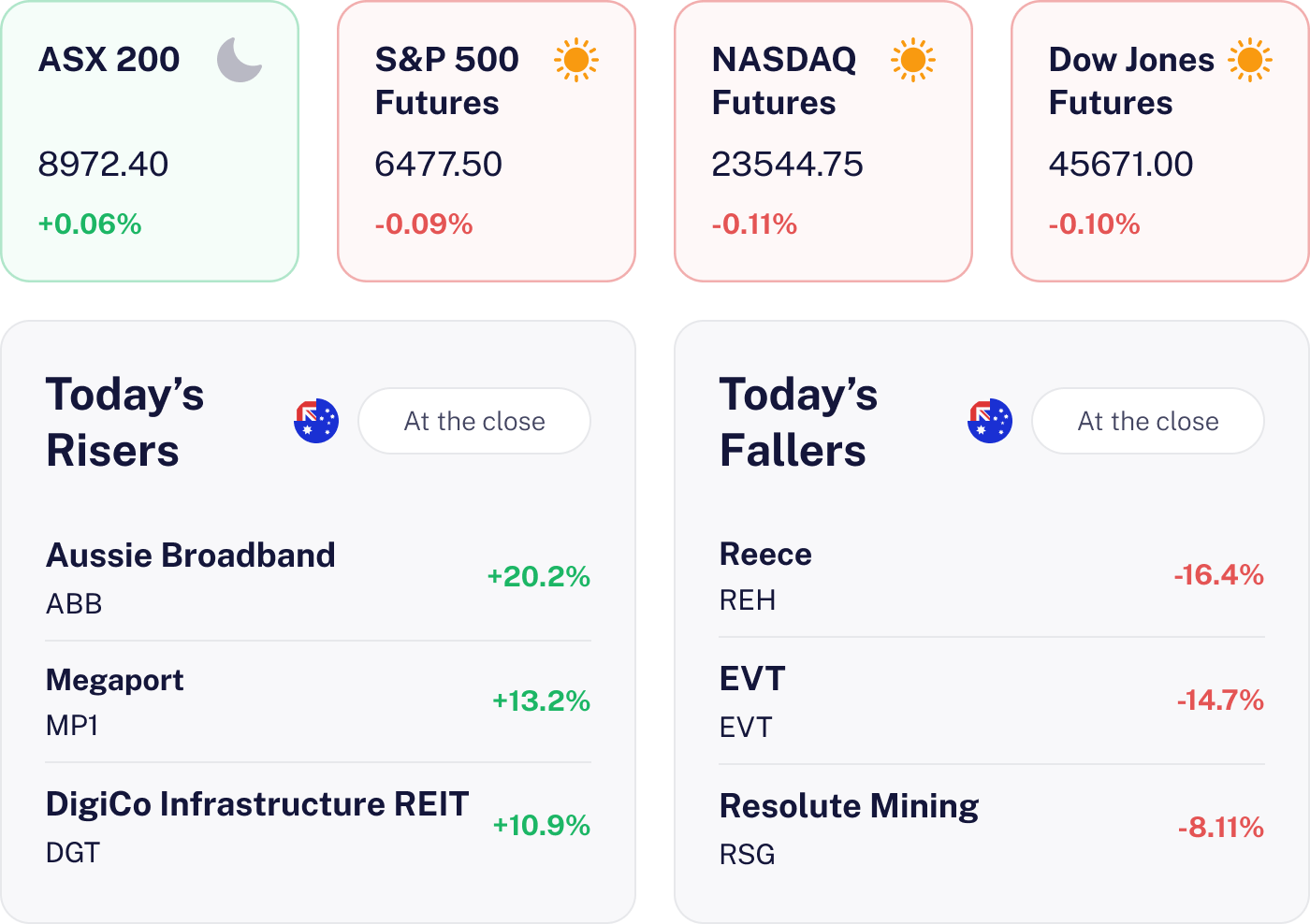
Task: Click the sun icon on S&P 500 Futures
Action: click(x=576, y=60)
